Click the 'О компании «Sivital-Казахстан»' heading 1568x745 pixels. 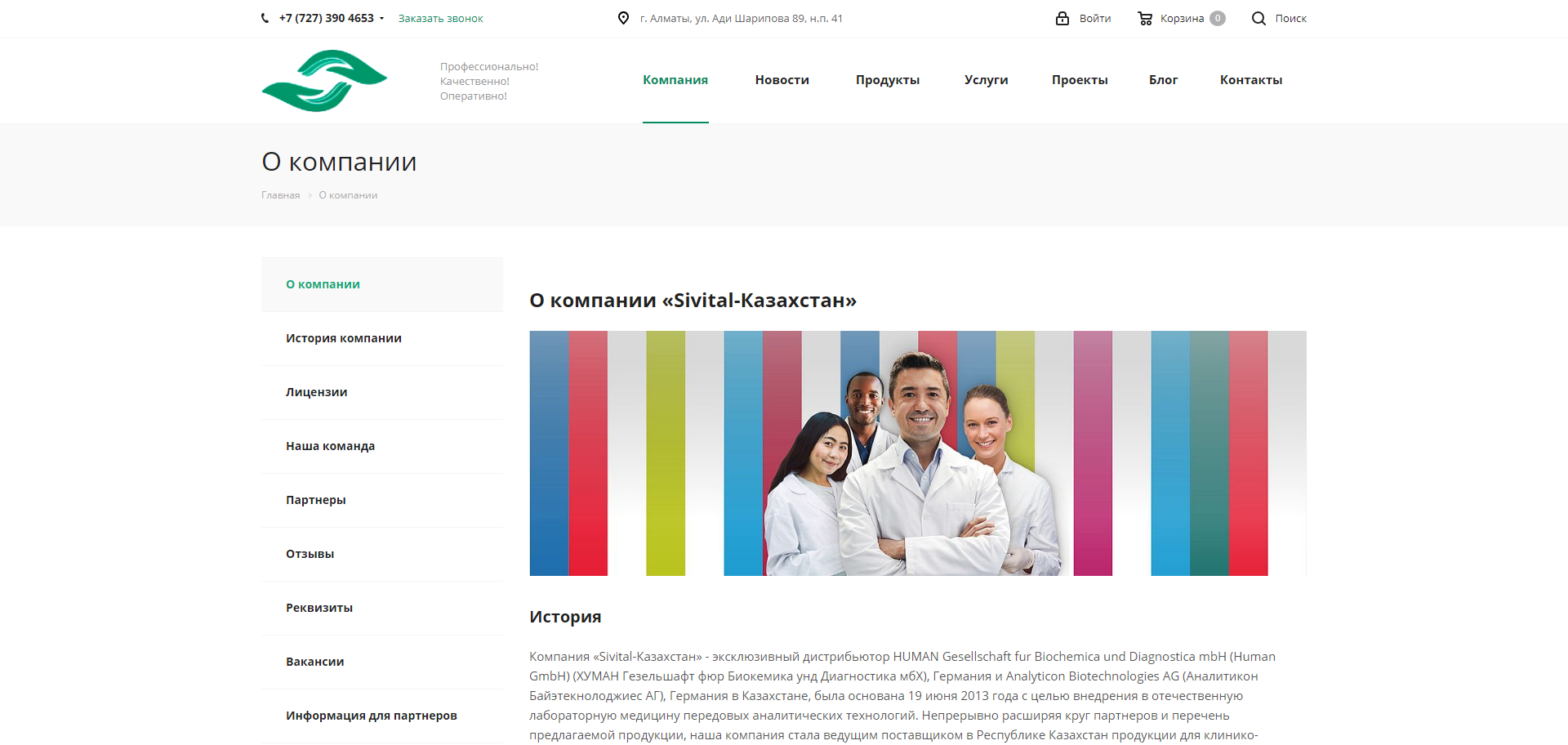click(x=693, y=301)
